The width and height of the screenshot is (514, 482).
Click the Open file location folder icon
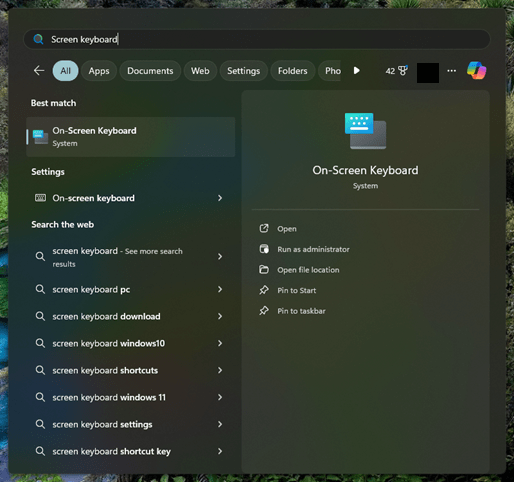click(264, 269)
